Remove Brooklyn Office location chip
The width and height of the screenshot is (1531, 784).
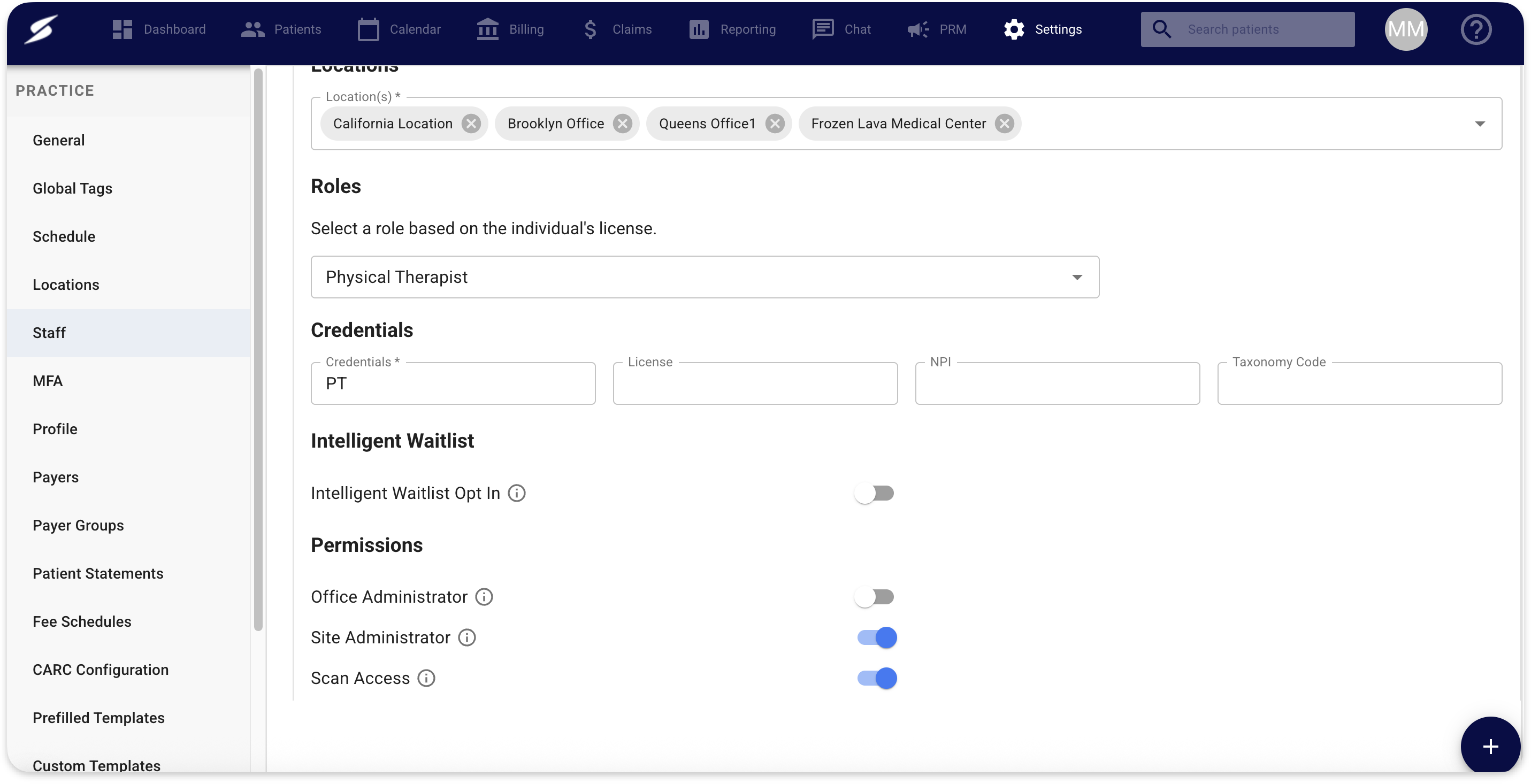pyautogui.click(x=622, y=124)
